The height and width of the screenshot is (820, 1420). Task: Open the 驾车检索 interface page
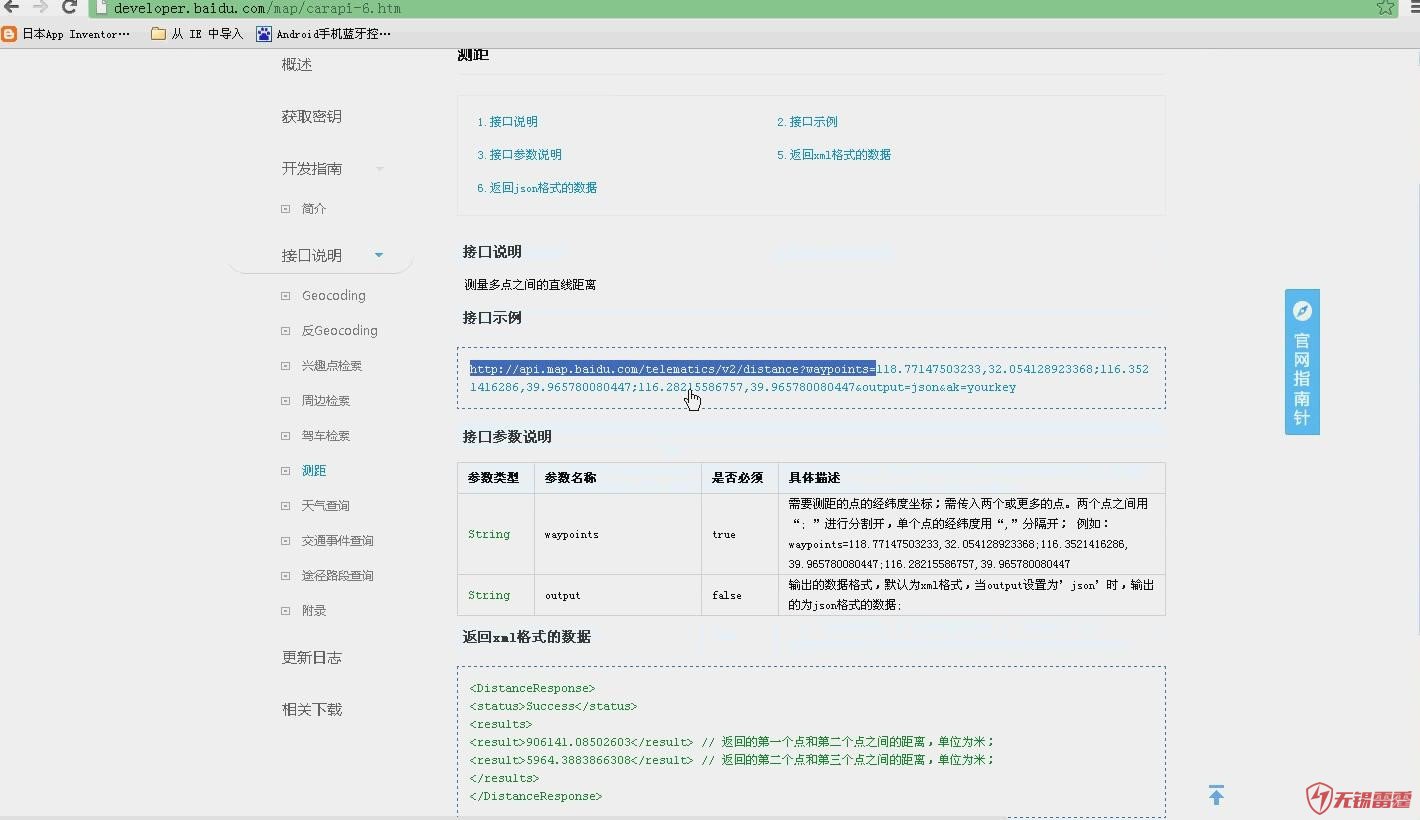pos(326,436)
